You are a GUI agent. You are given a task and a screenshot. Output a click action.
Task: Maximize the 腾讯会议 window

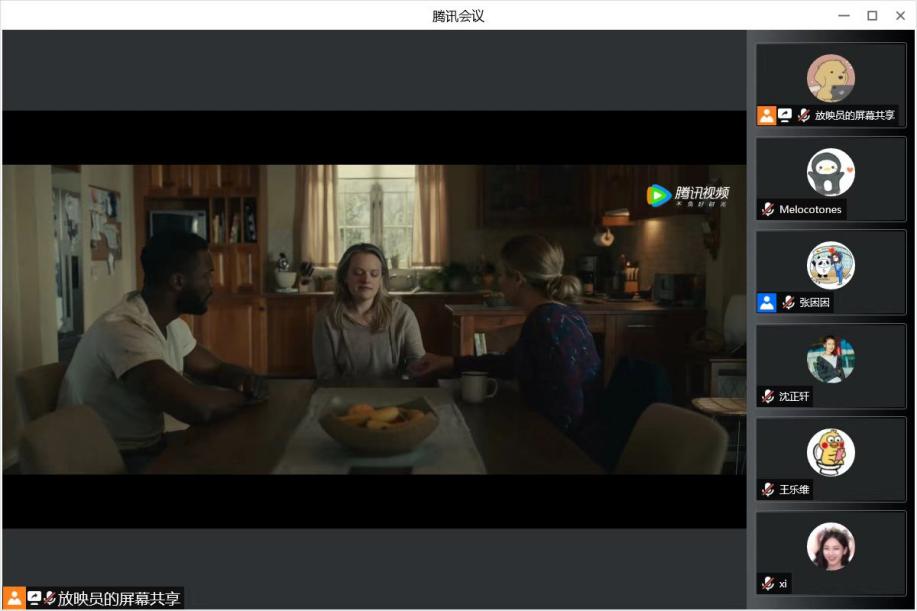(872, 16)
